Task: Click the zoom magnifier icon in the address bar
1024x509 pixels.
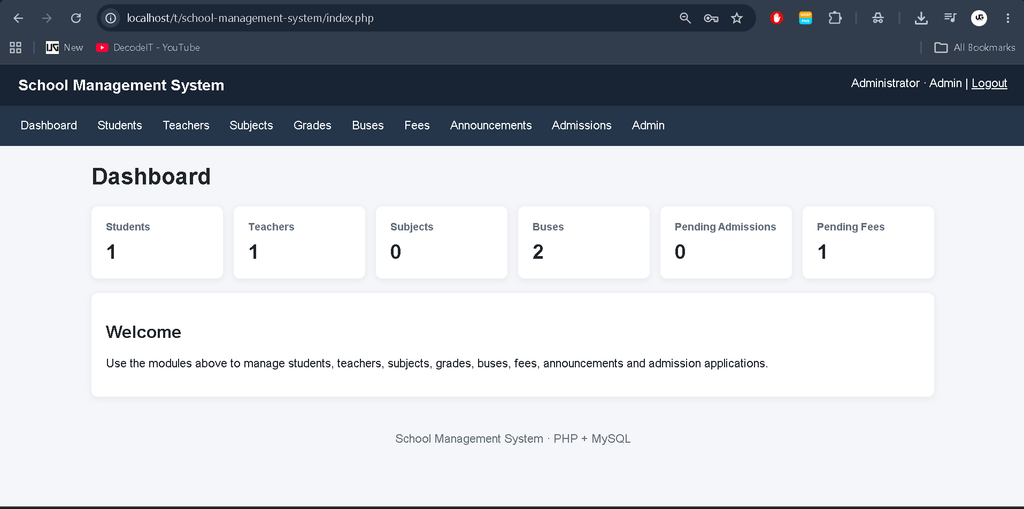Action: click(x=685, y=18)
